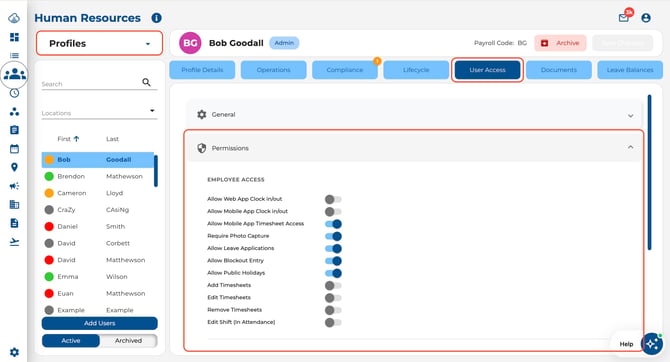Open the Profiles dropdown
The width and height of the screenshot is (670, 362).
click(x=99, y=43)
